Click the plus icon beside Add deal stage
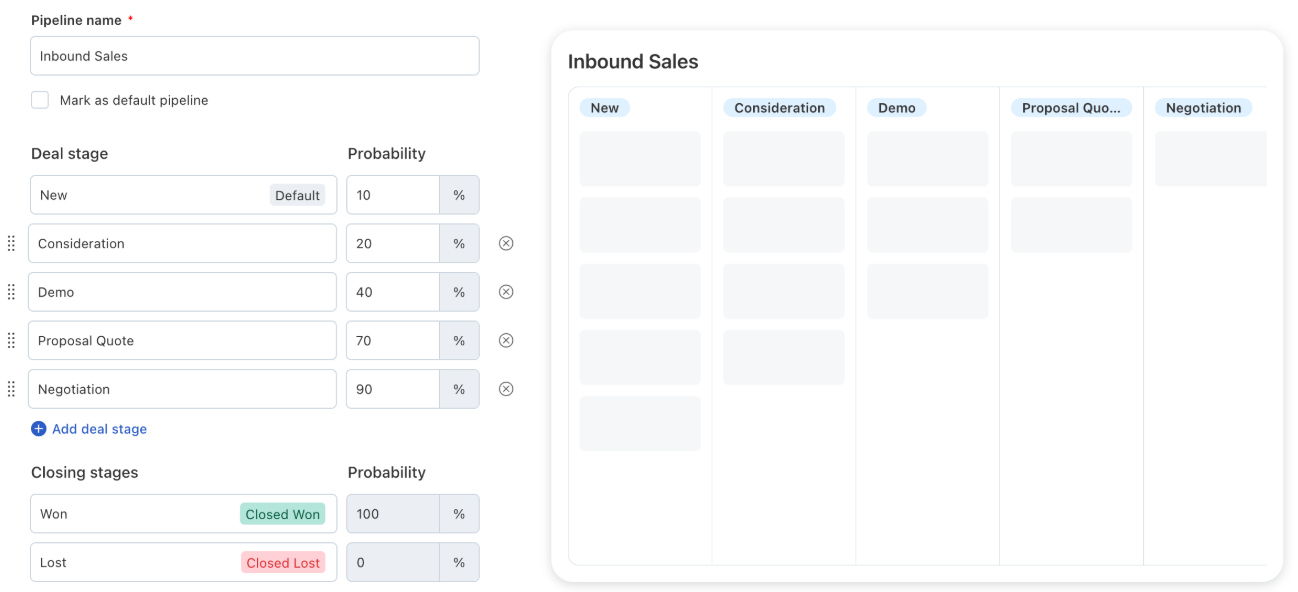 click(39, 429)
